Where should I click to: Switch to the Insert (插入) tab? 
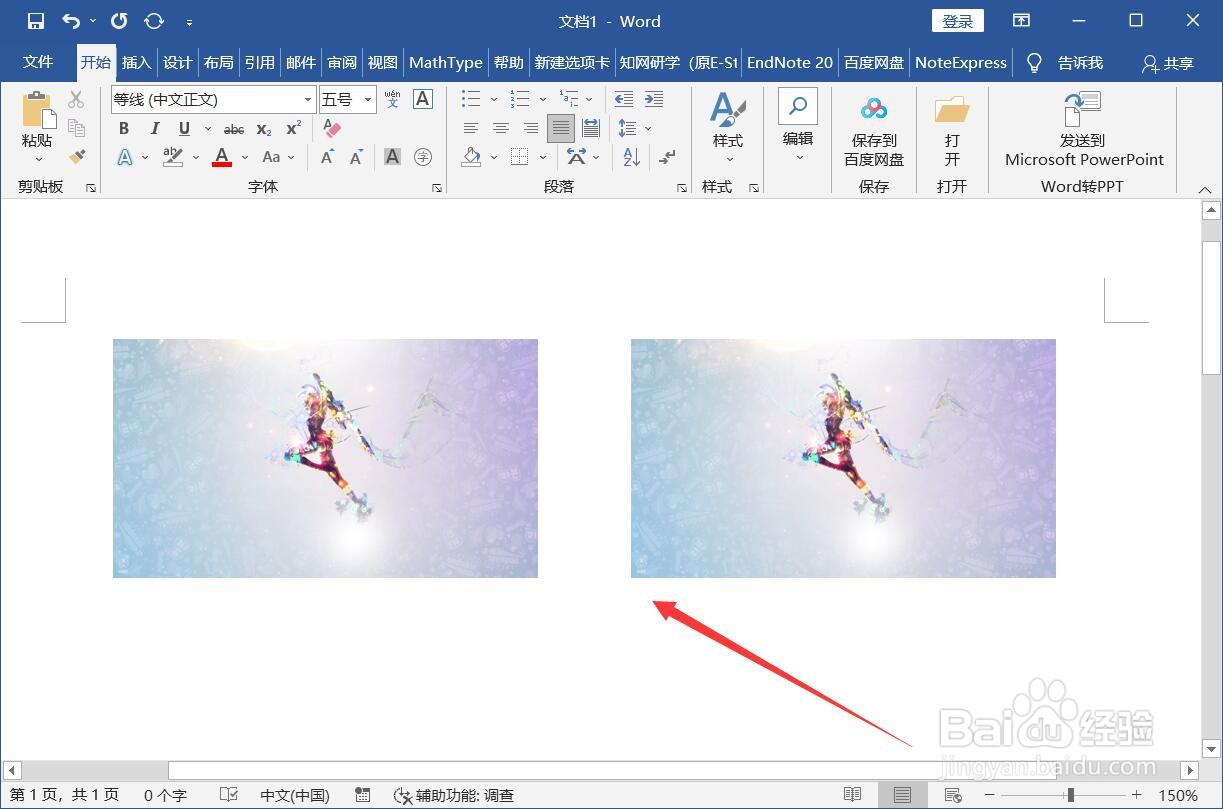tap(136, 62)
